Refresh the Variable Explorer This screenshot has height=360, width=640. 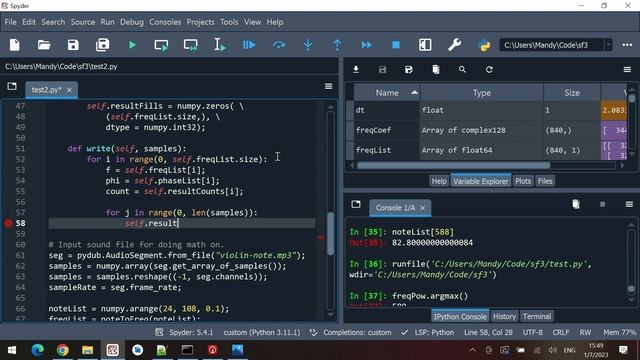(489, 69)
